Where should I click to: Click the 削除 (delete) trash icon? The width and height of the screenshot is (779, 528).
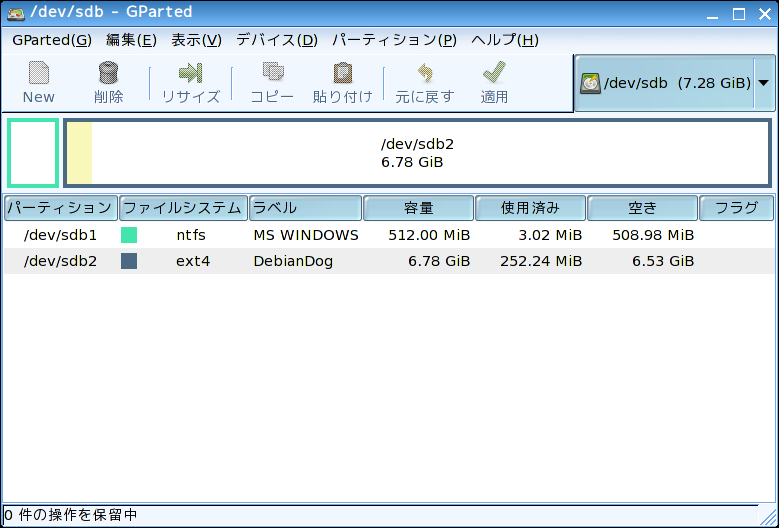108,73
